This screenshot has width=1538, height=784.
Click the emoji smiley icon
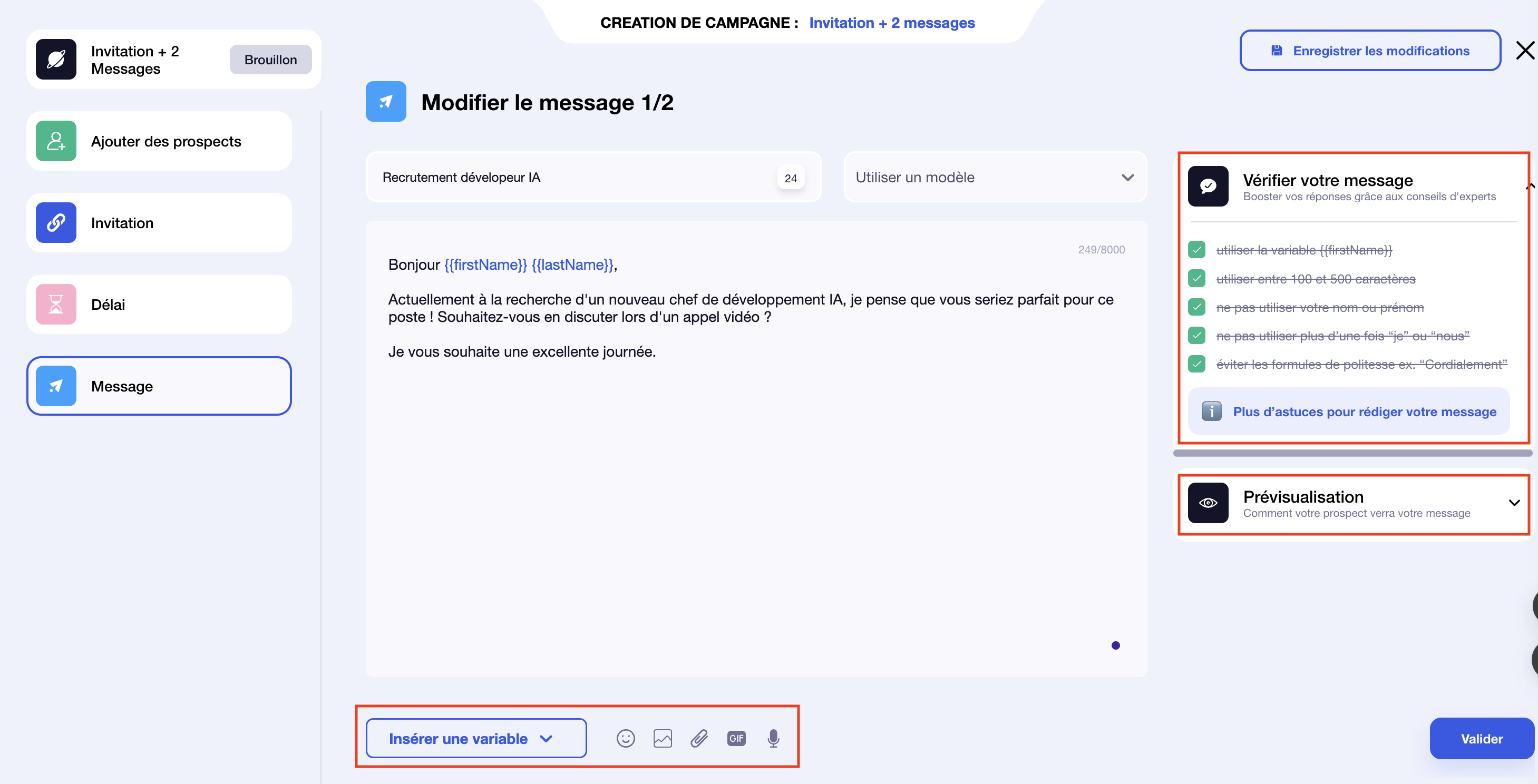click(x=625, y=738)
